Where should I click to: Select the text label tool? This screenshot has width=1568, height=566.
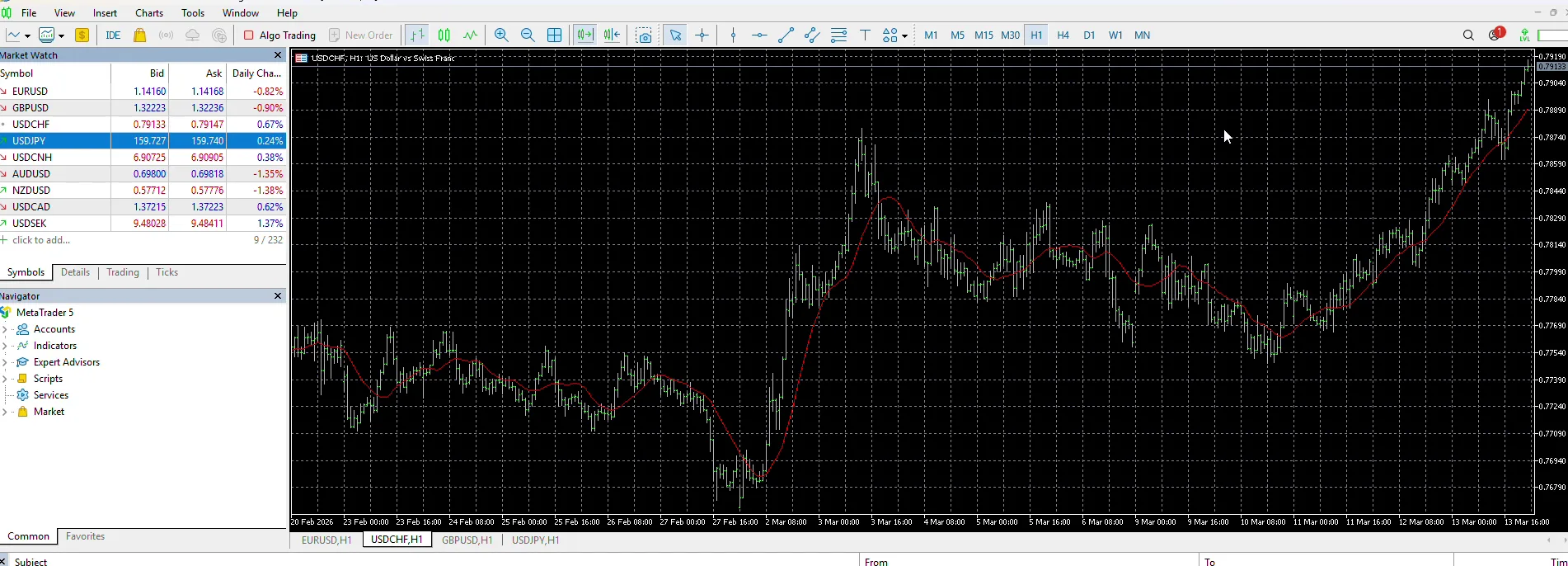pos(865,35)
